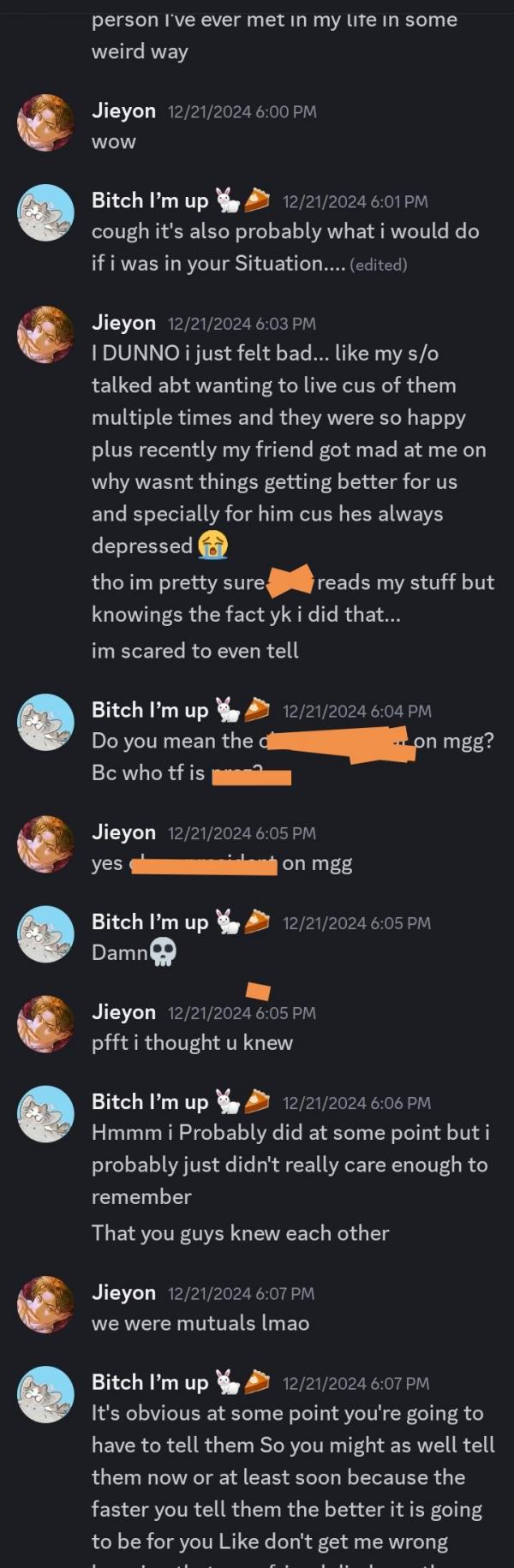
Task: Click the 'Bitch I'm up' username at 6:04 PM
Action: click(x=150, y=710)
